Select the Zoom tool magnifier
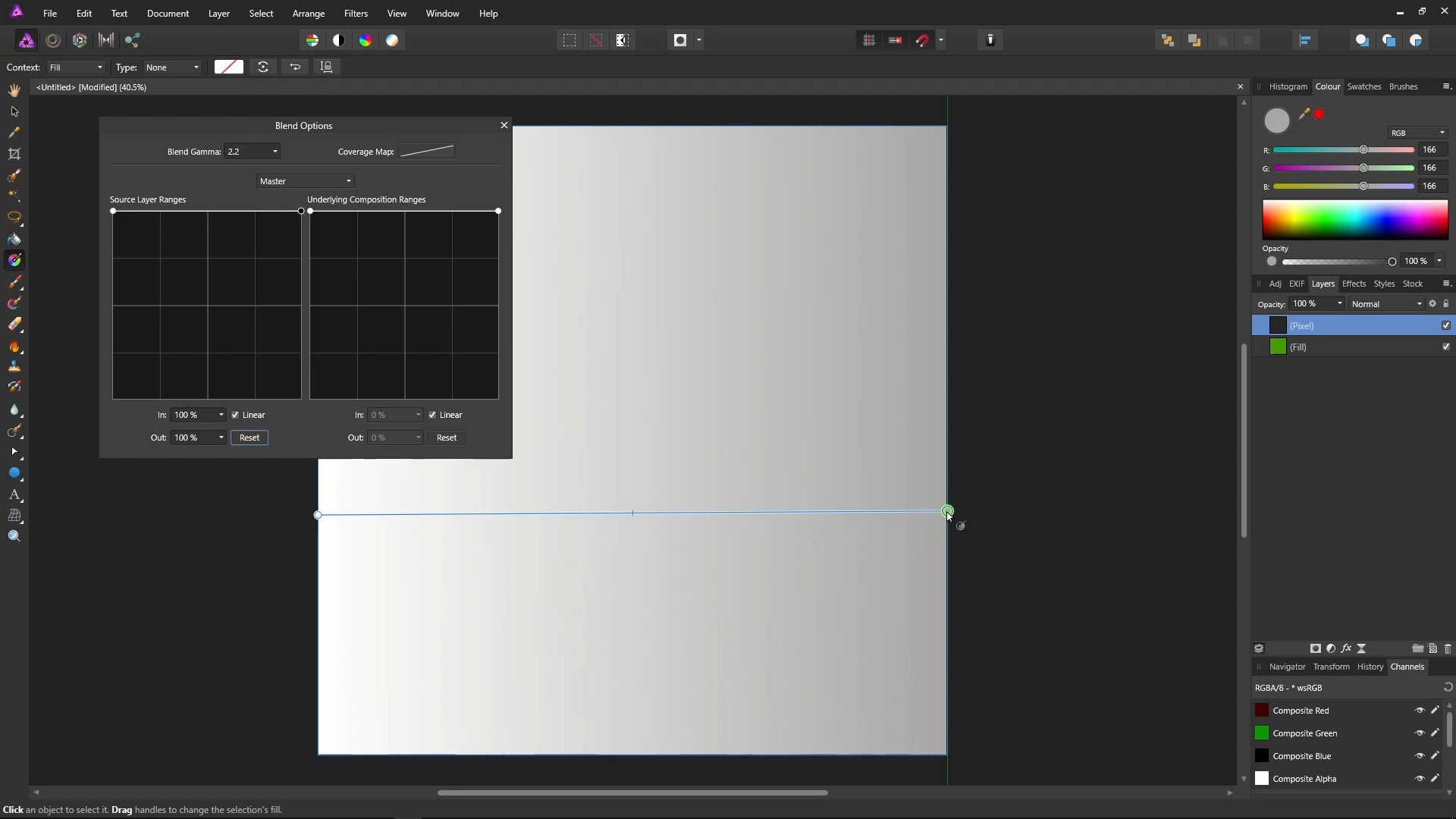The width and height of the screenshot is (1456, 819). point(14,537)
